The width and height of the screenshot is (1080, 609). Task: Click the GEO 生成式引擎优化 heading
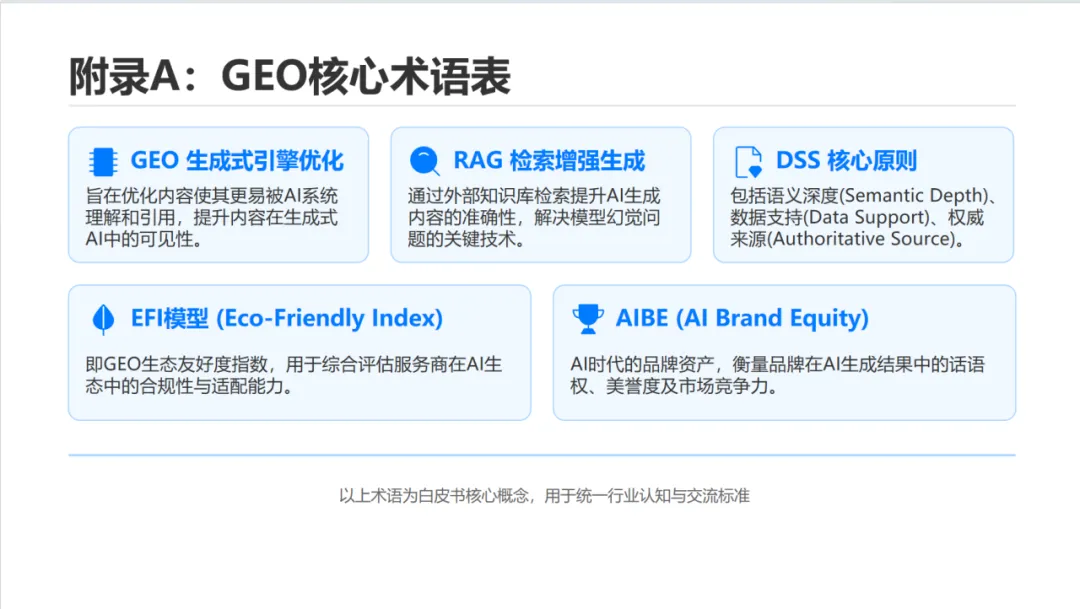237,161
